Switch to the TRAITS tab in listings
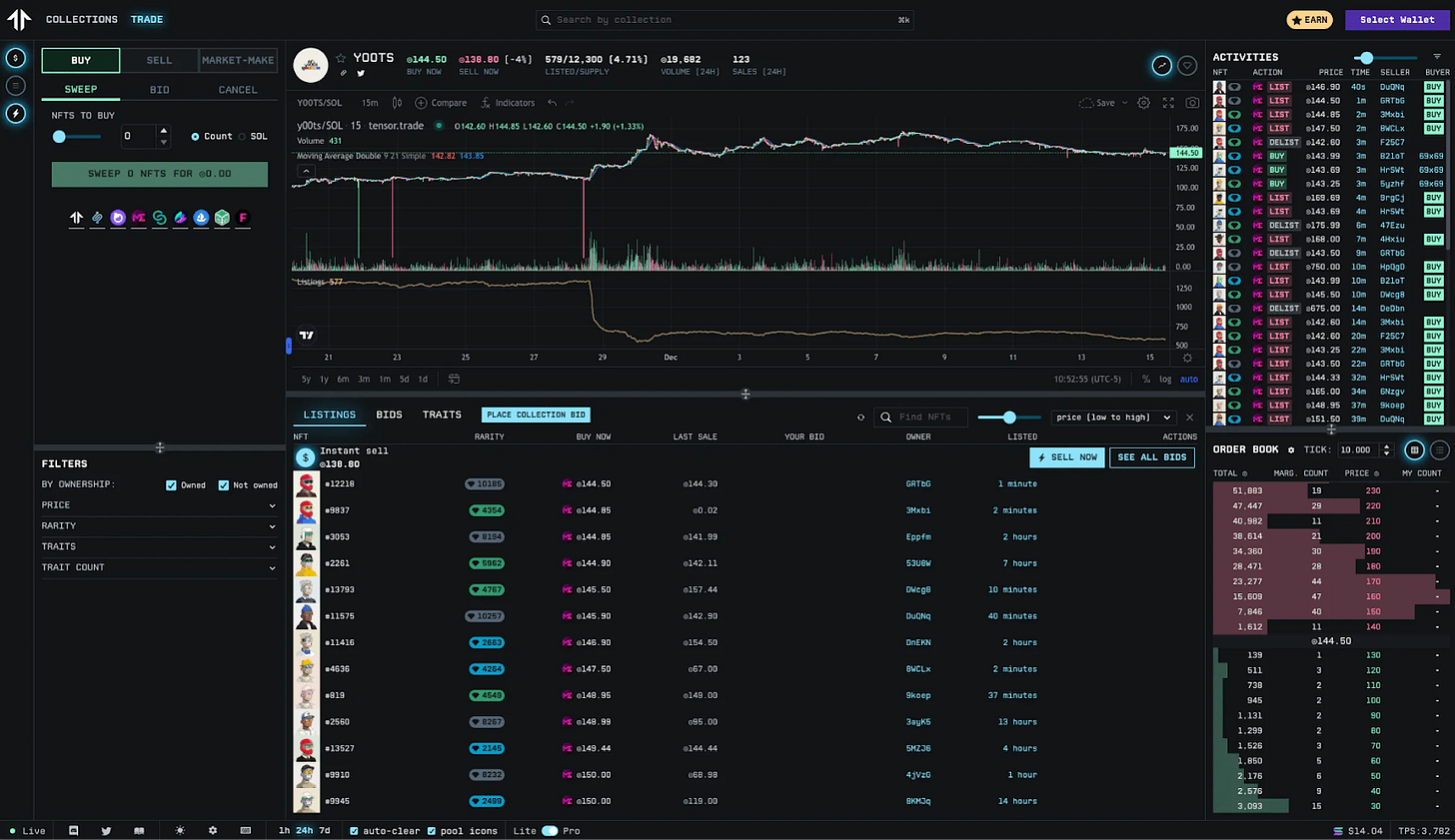This screenshot has height=840, width=1455. click(x=442, y=416)
